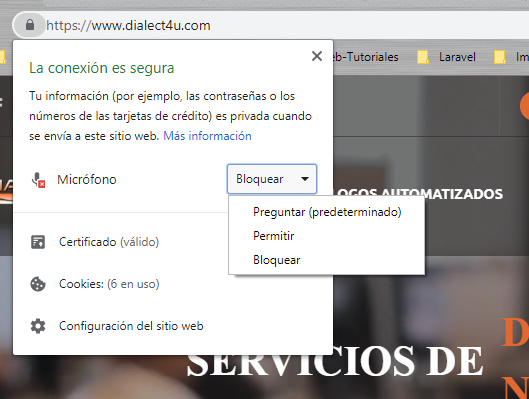The image size is (529, 399).
Task: Click the site settings gear icon
Action: [x=38, y=326]
